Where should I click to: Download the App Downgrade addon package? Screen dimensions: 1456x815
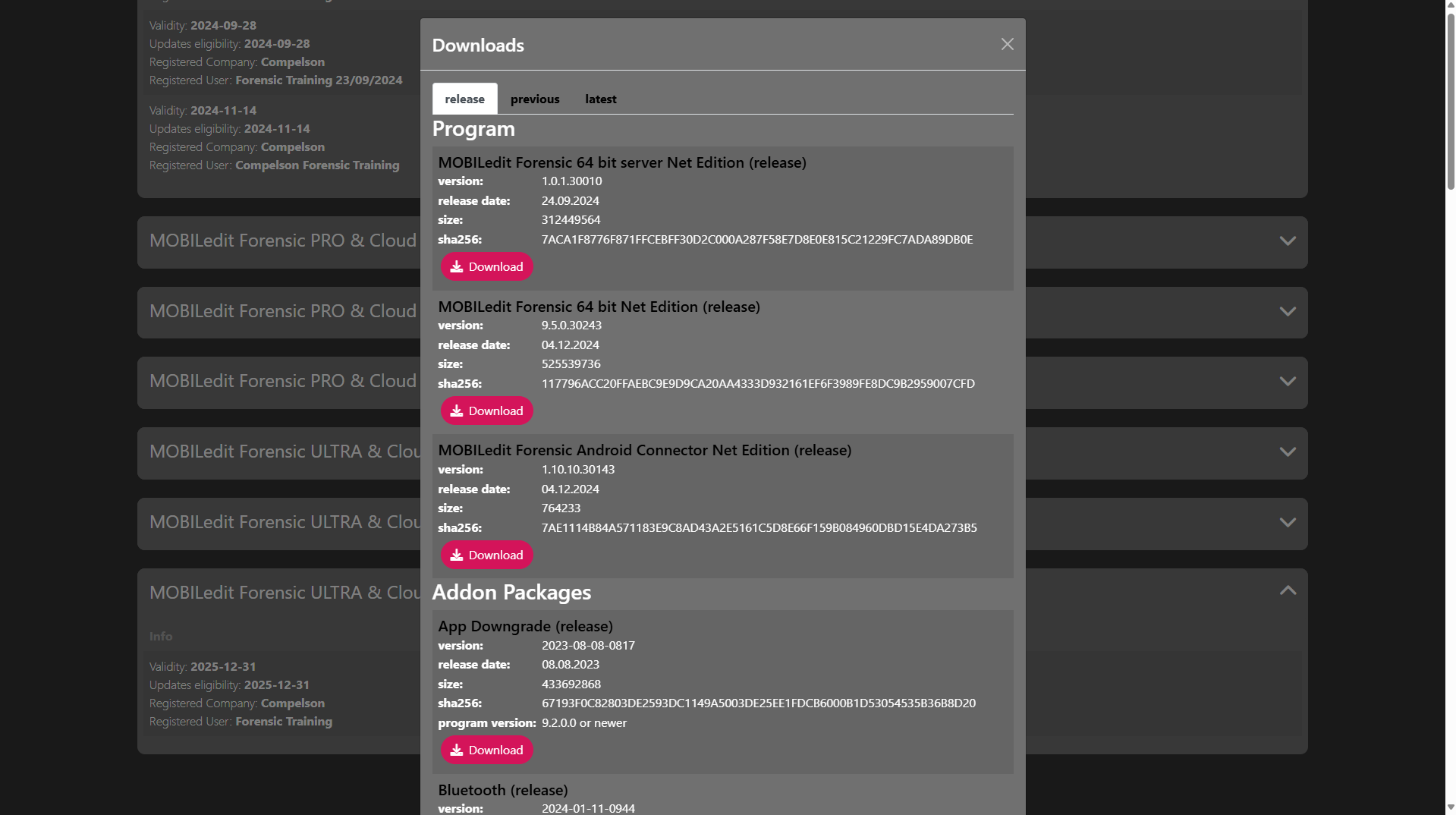coord(486,750)
